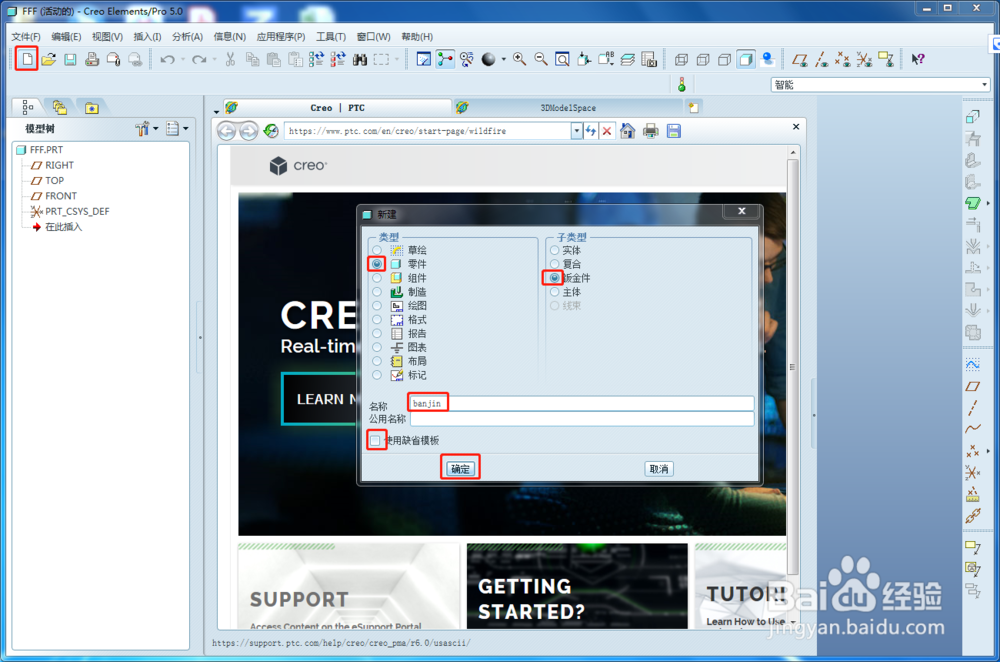Save the browser page
Screen dimensions: 1000x662
tap(673, 131)
